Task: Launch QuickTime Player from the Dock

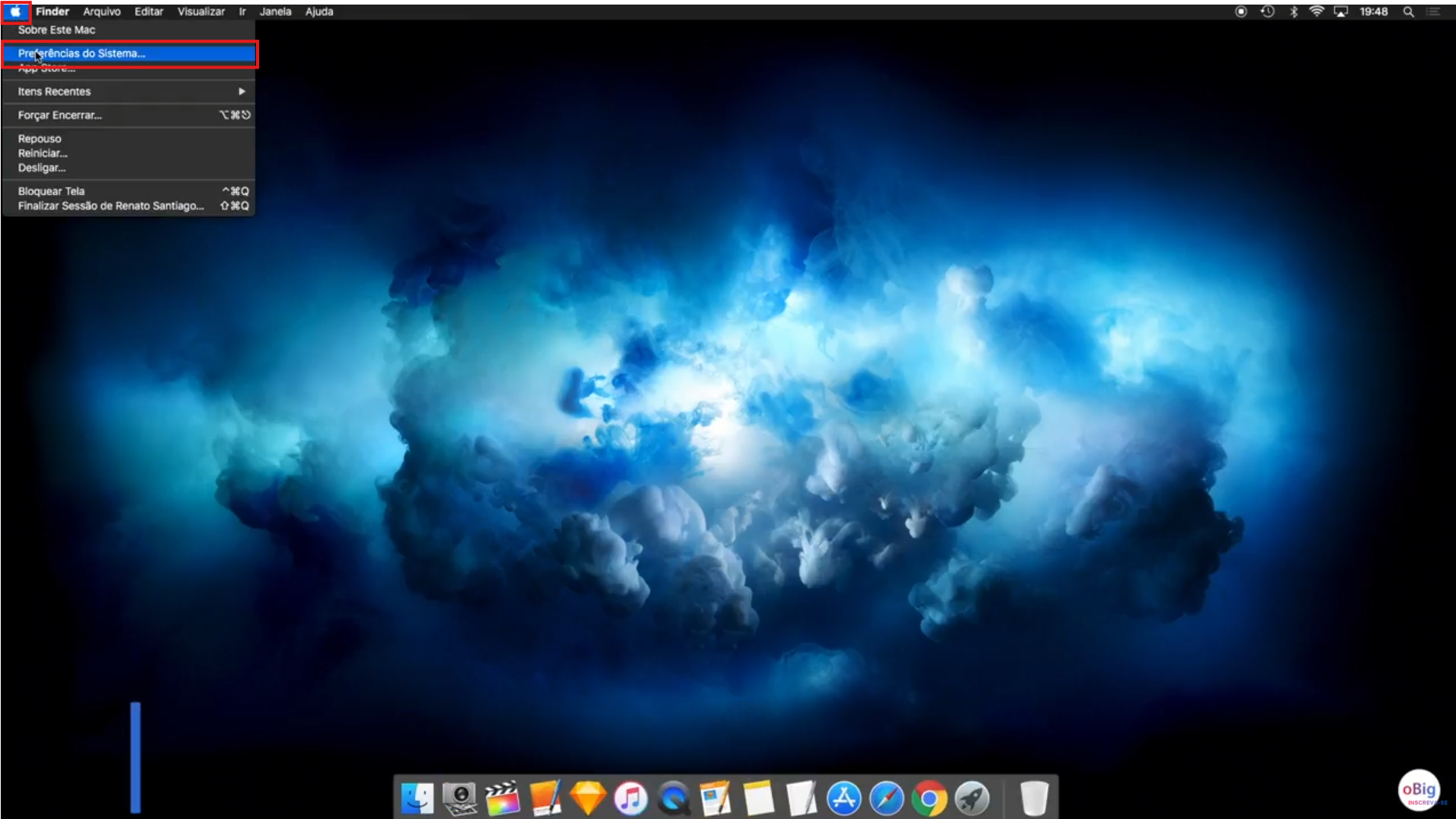Action: (673, 798)
